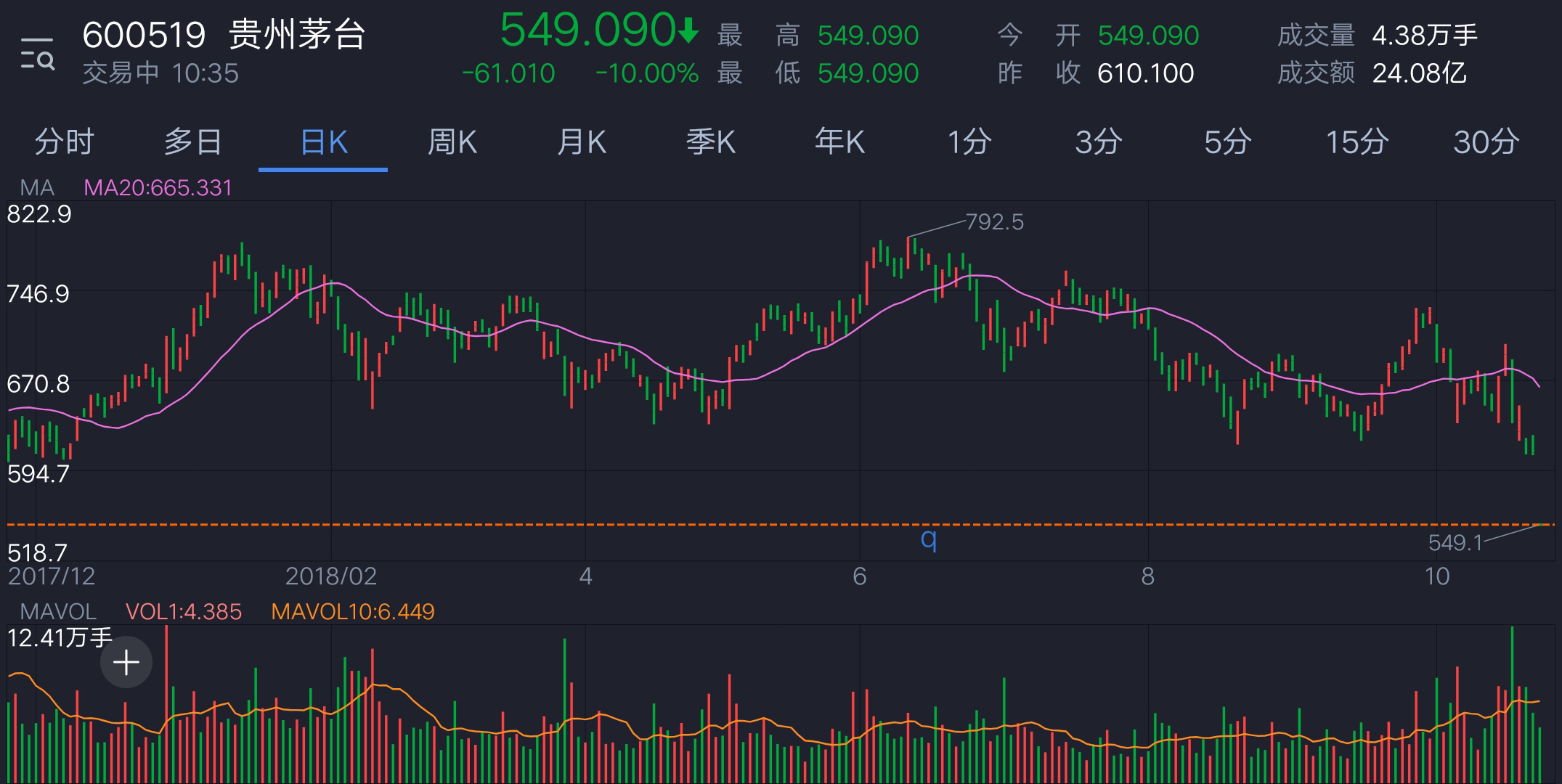This screenshot has height=784, width=1562.
Task: Select the 1分 interval tab
Action: 969,142
